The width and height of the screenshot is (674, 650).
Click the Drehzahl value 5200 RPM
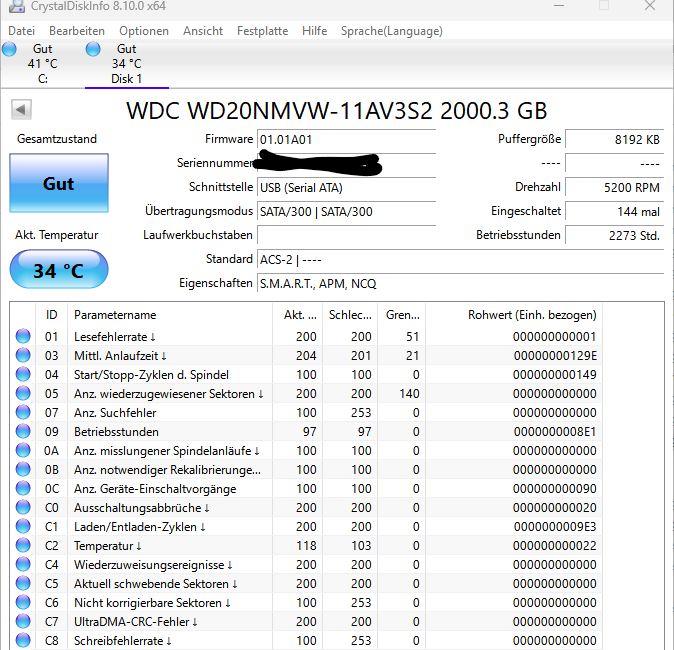coord(615,188)
